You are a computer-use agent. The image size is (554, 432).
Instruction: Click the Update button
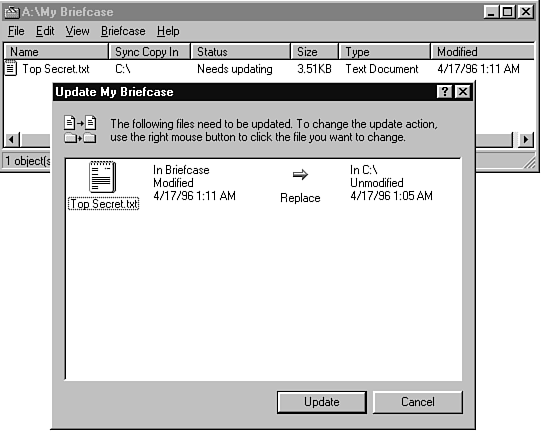(322, 402)
